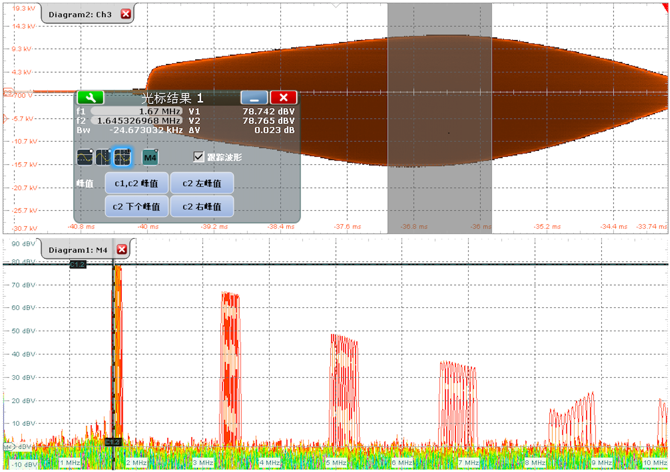The image size is (670, 472).
Task: Minimize the cursor results dialog
Action: [x=255, y=98]
